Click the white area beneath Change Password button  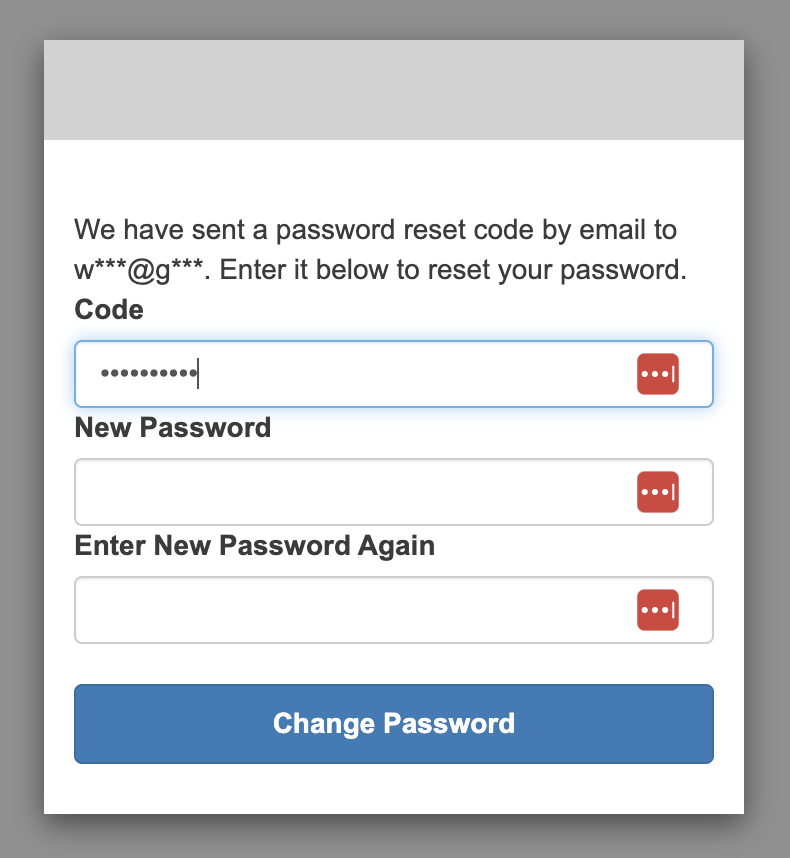394,789
